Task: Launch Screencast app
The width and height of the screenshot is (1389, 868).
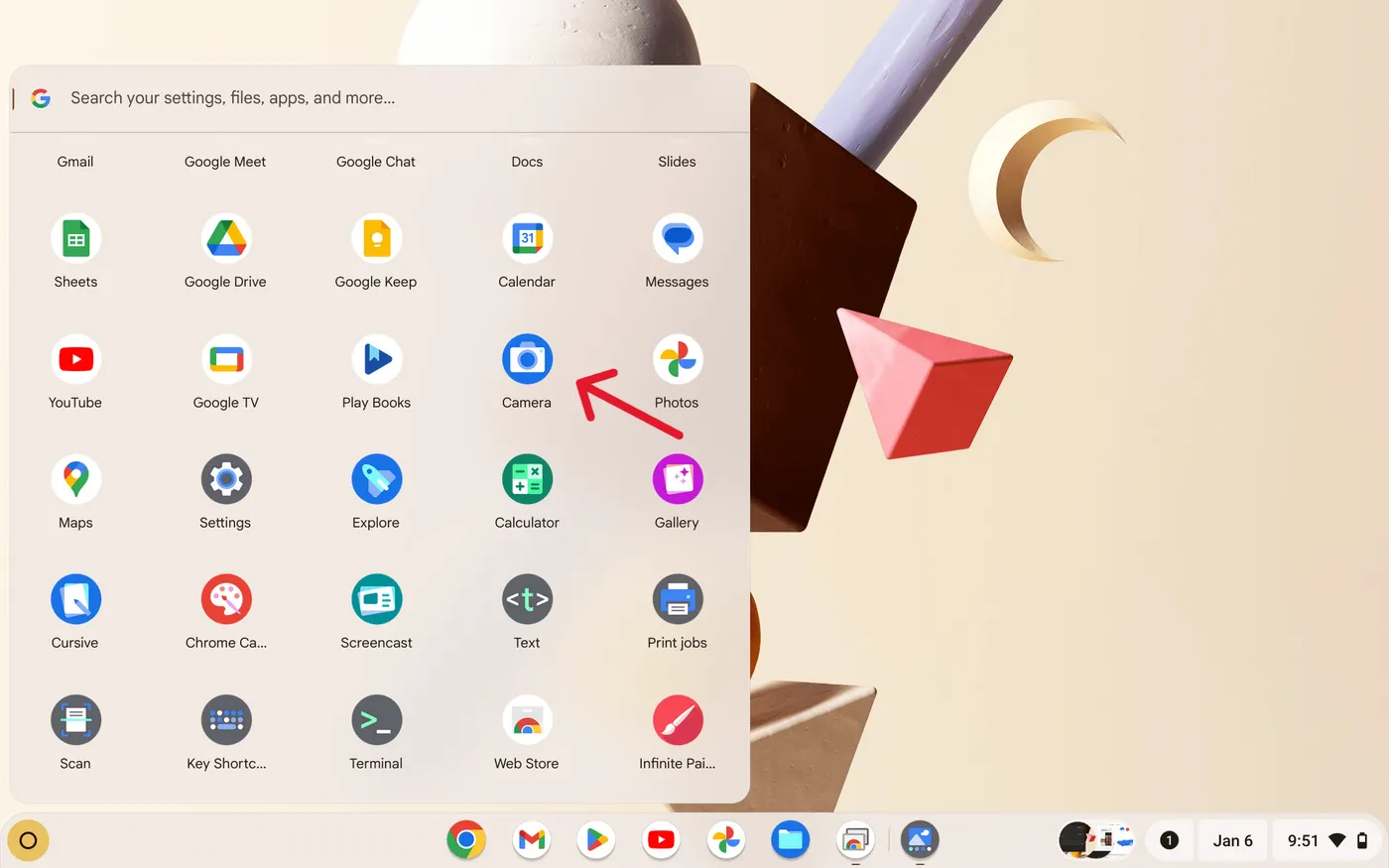Action: (376, 599)
